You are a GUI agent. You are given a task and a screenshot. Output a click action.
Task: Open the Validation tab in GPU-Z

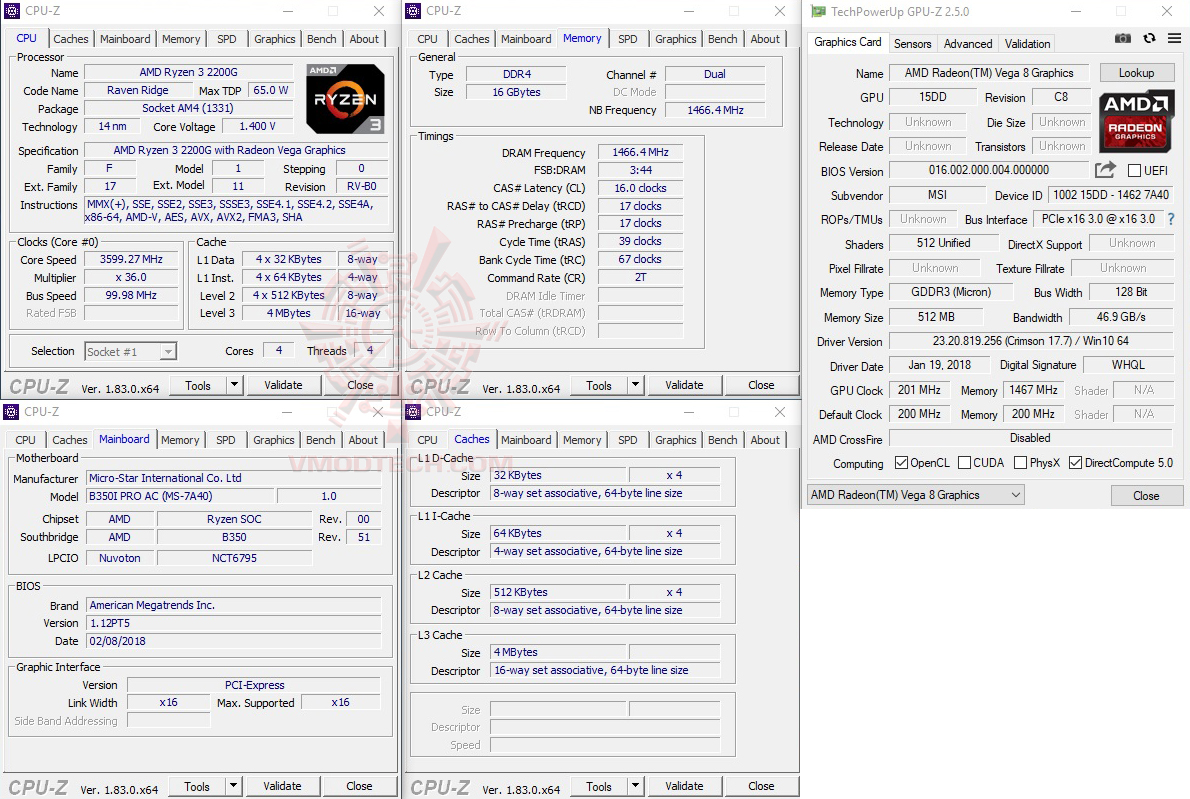click(x=1028, y=43)
